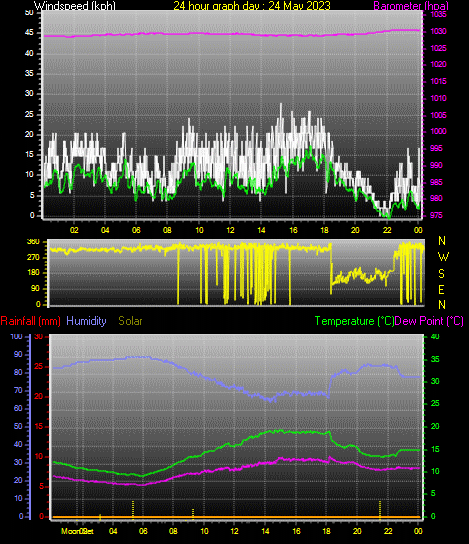
Task: Click 25 on the red rainfall axis
Action: pyautogui.click(x=39, y=366)
